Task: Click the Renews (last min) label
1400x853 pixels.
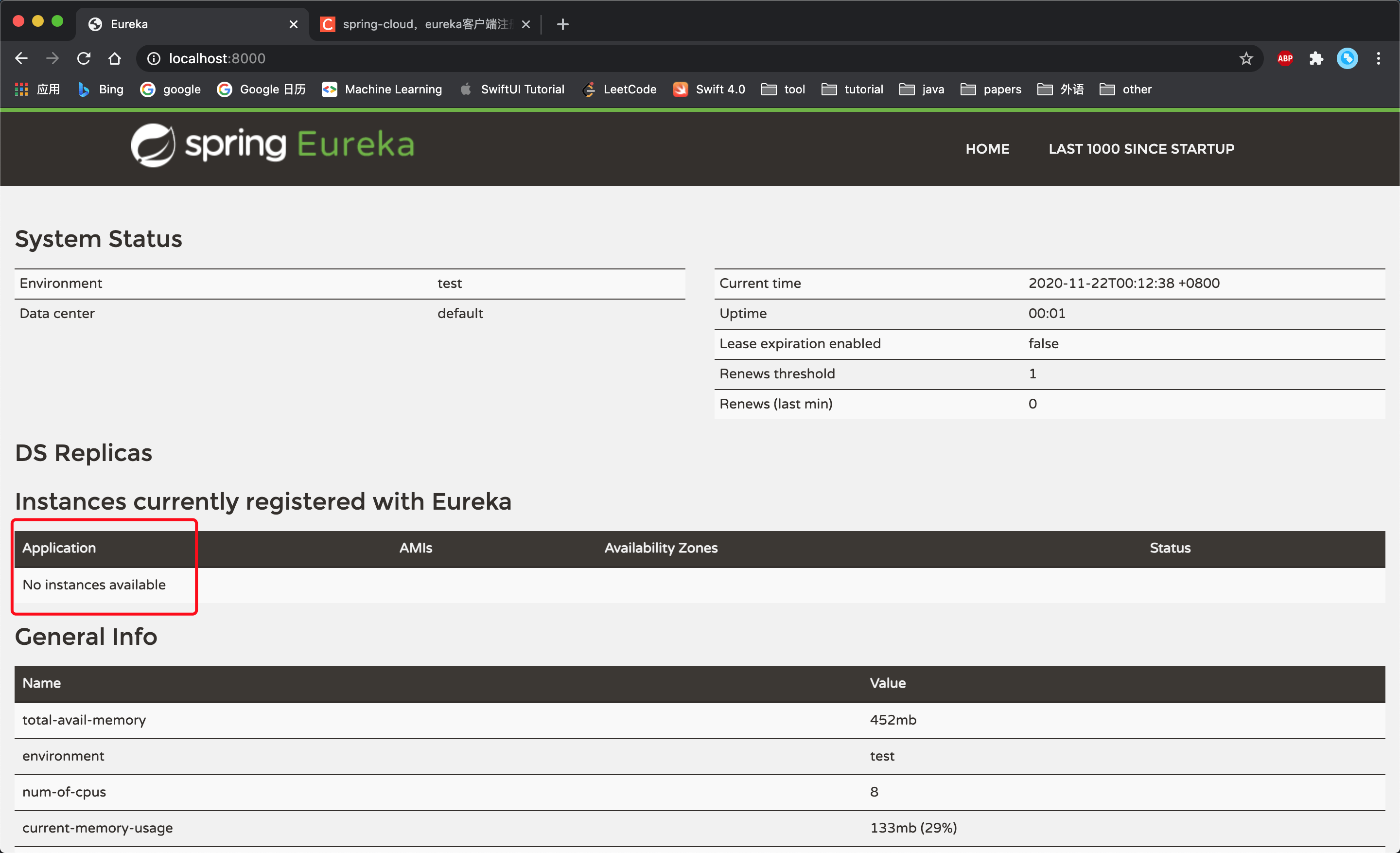Action: point(775,404)
